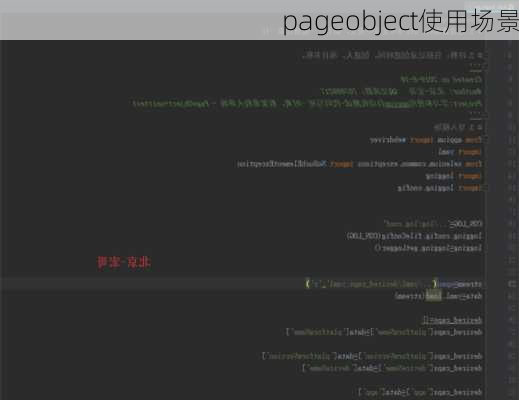519x400 pixels.
Task: Click the mirrored "import logging.config" code line
Action: [x=439, y=188]
